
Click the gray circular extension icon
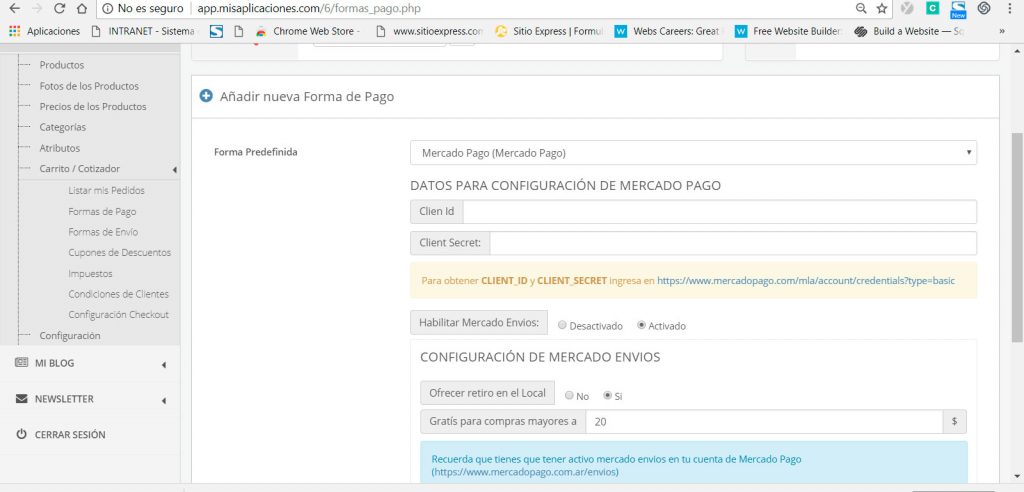907,8
